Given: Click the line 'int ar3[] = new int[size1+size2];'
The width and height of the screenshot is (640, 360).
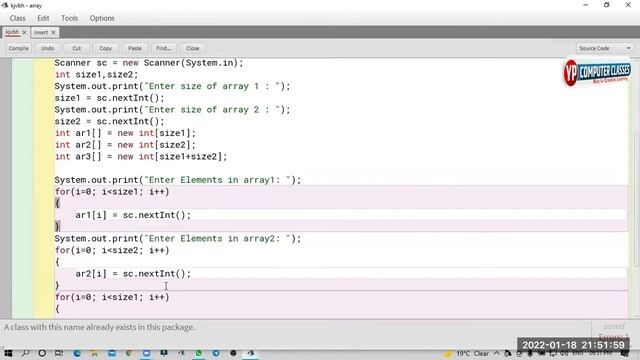Looking at the screenshot, I should [141, 157].
